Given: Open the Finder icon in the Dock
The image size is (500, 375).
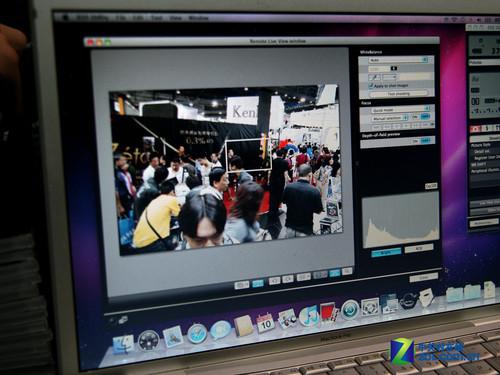Looking at the screenshot, I should pyautogui.click(x=123, y=344).
